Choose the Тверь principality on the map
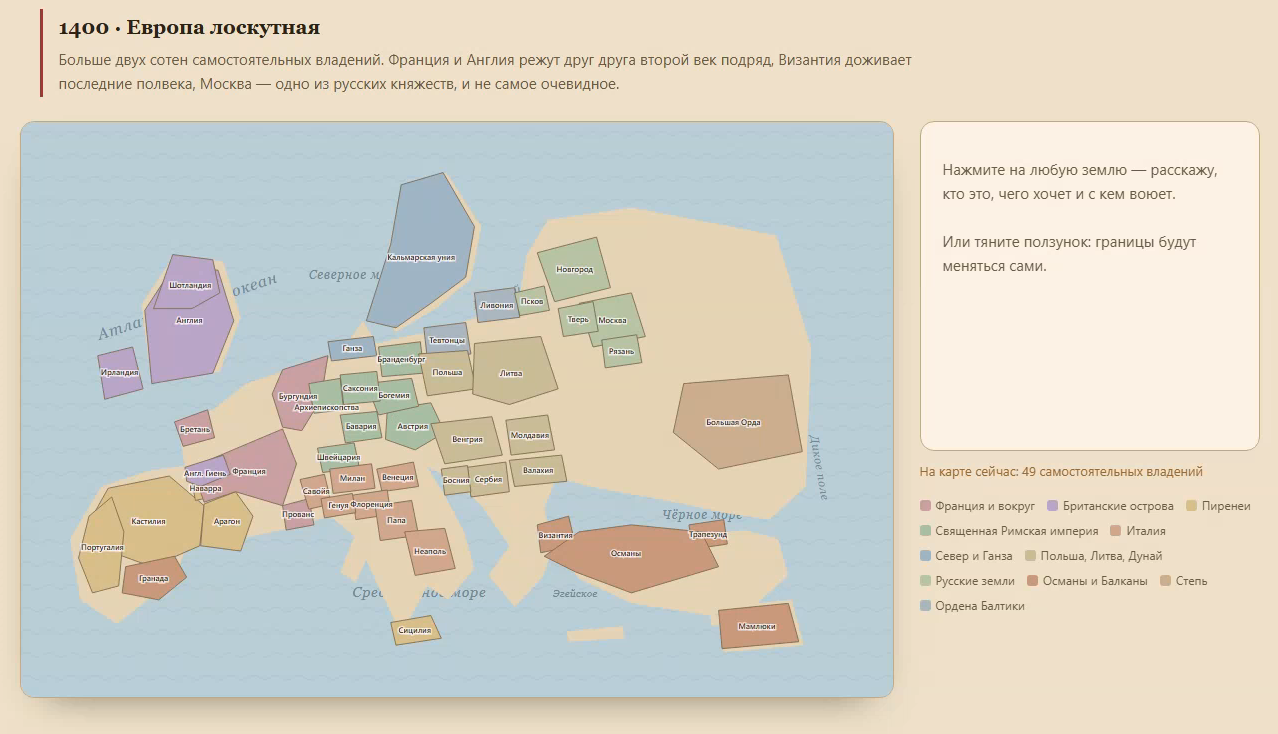This screenshot has width=1278, height=734. [x=578, y=319]
